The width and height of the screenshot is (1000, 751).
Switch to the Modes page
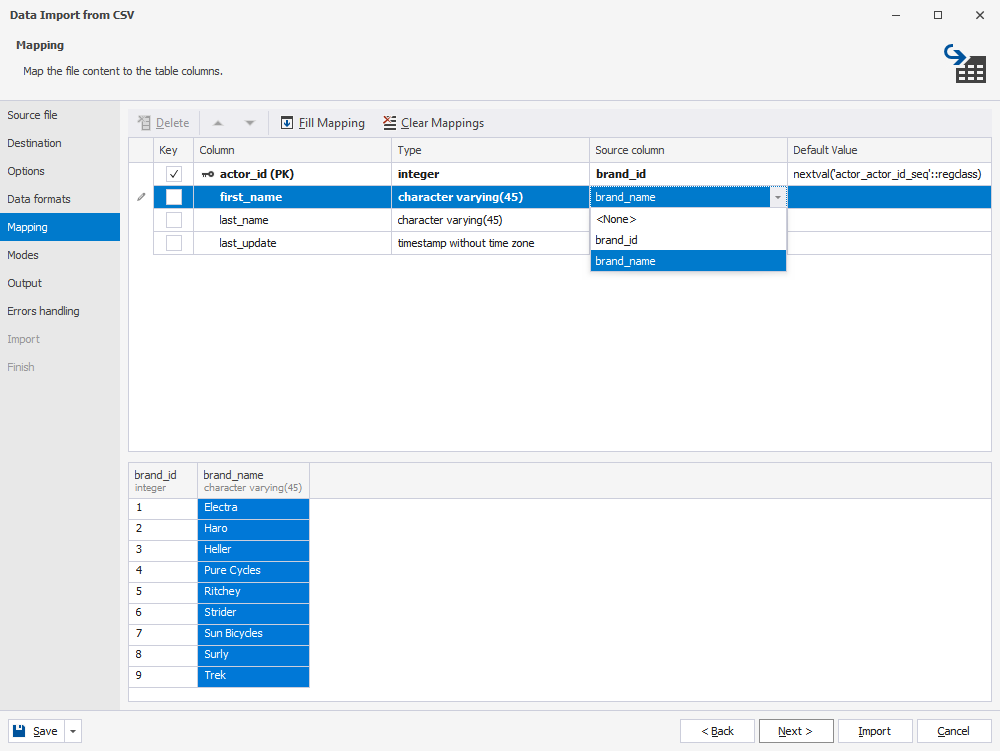(x=60, y=255)
